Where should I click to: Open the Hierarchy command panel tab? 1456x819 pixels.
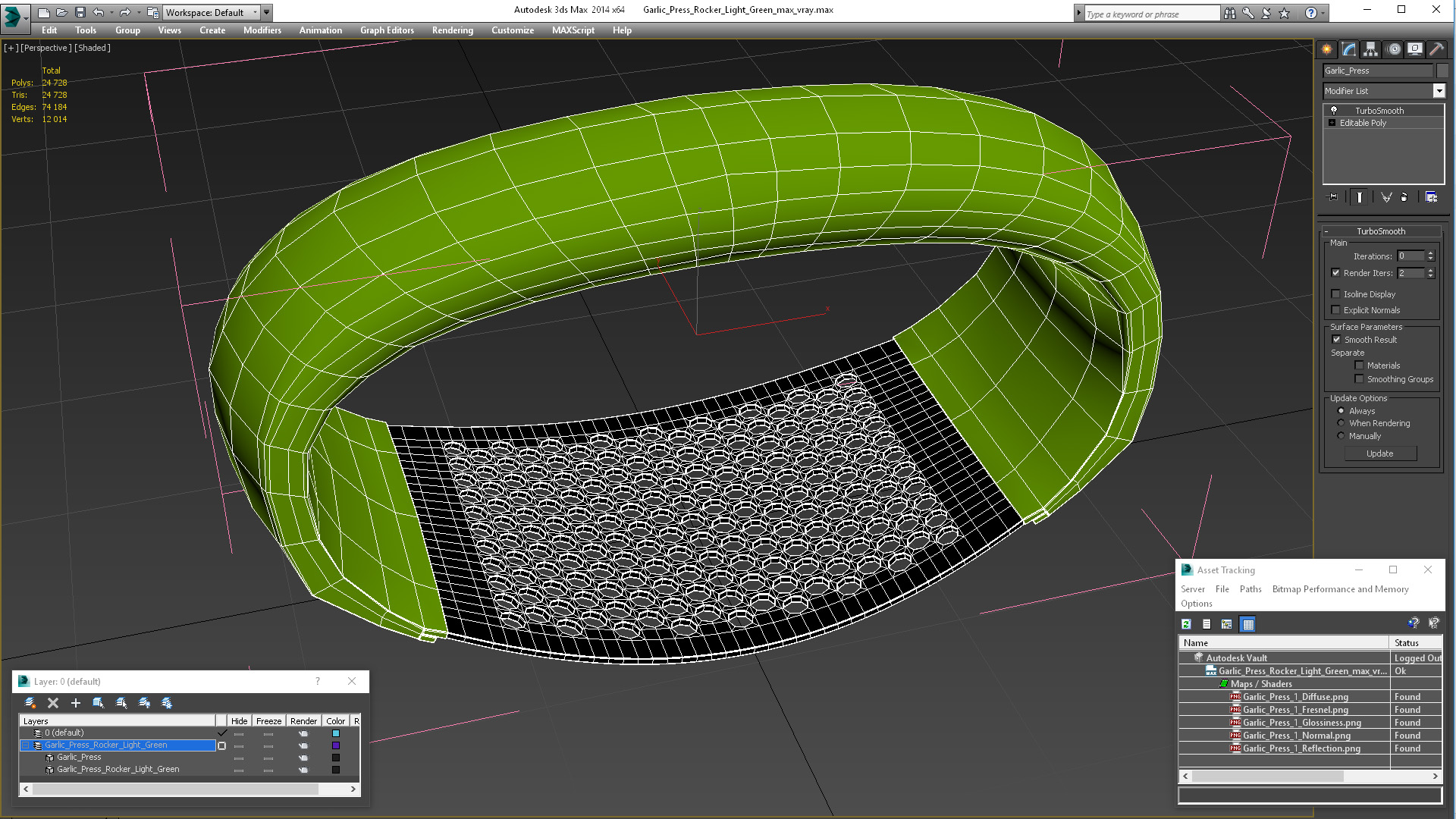pyautogui.click(x=1370, y=49)
